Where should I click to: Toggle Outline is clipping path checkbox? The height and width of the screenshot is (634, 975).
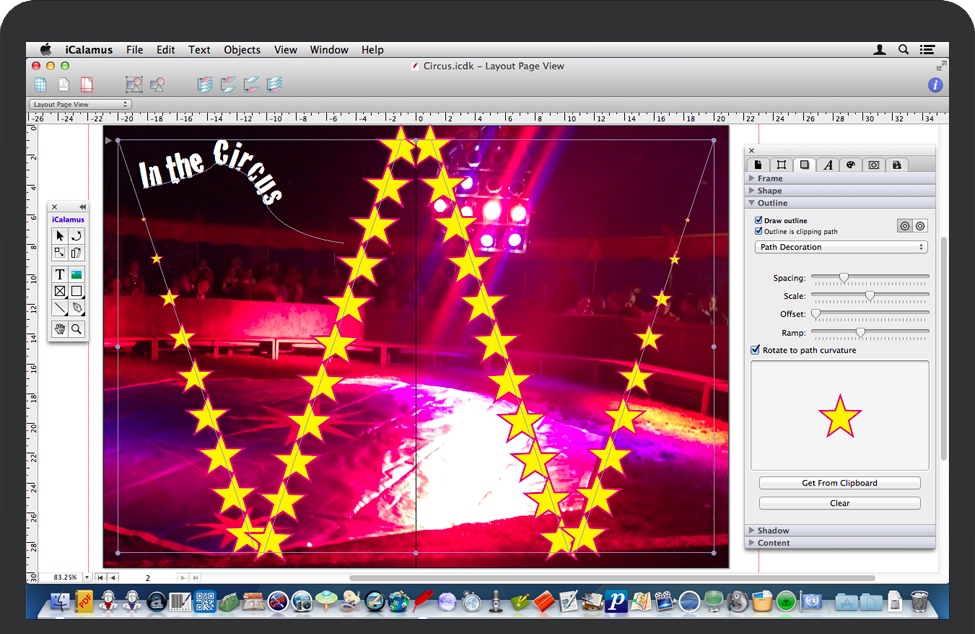[x=759, y=231]
